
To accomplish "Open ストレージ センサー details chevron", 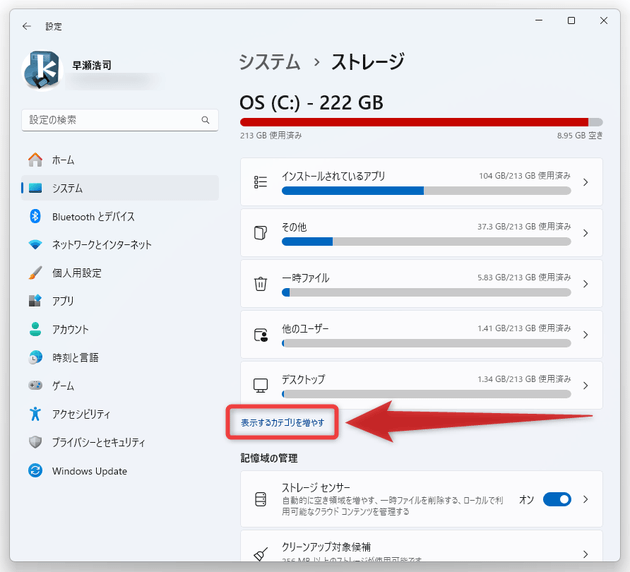I will pos(585,499).
